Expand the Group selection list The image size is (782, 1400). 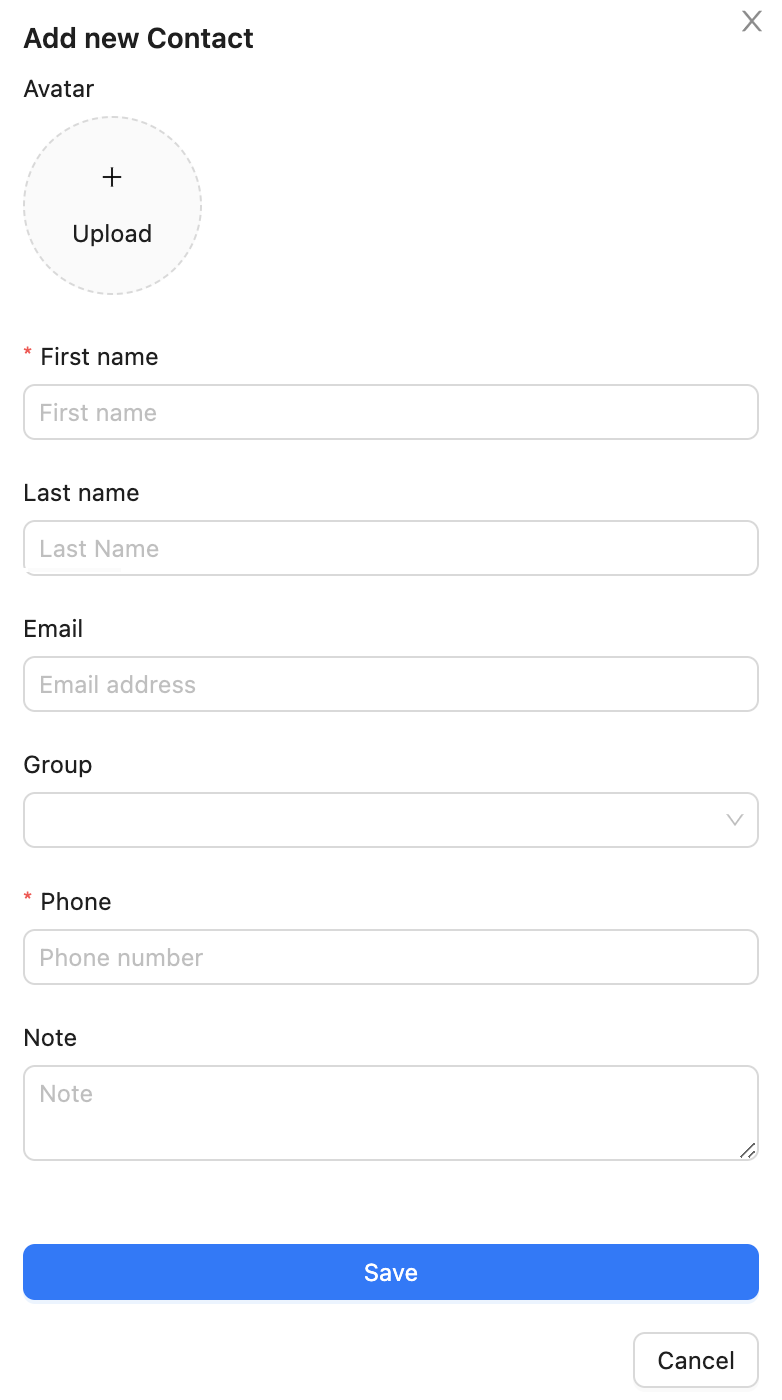click(x=390, y=820)
